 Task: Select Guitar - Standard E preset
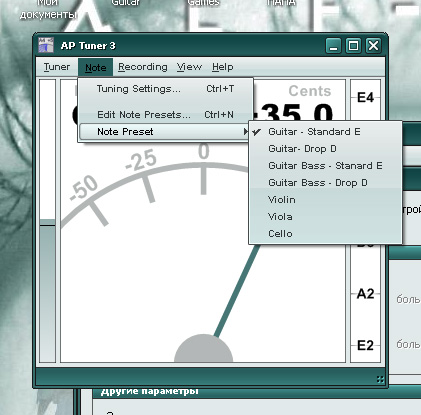(x=325, y=132)
